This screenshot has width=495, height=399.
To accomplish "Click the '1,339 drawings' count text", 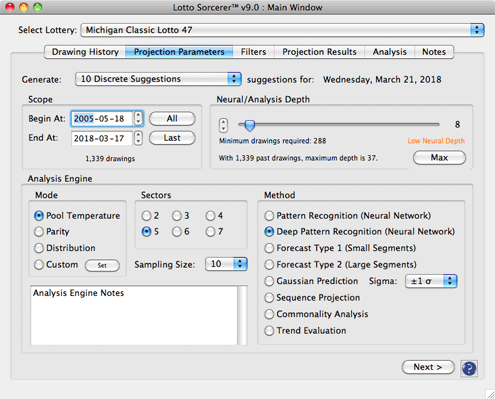I will pyautogui.click(x=110, y=159).
